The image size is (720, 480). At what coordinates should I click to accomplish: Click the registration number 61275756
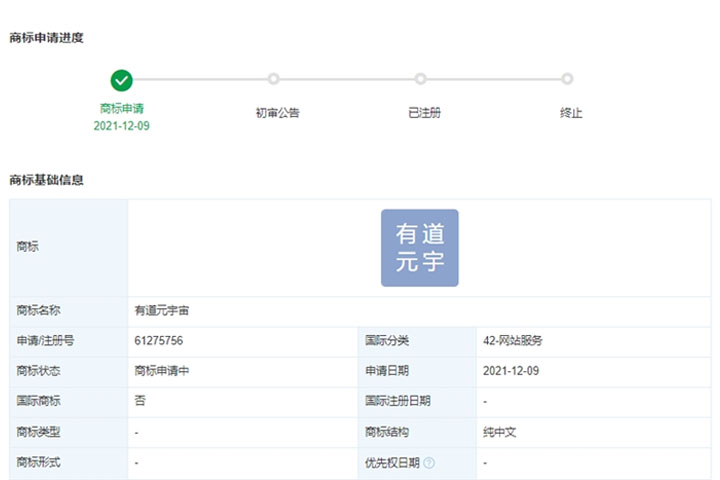(x=159, y=341)
